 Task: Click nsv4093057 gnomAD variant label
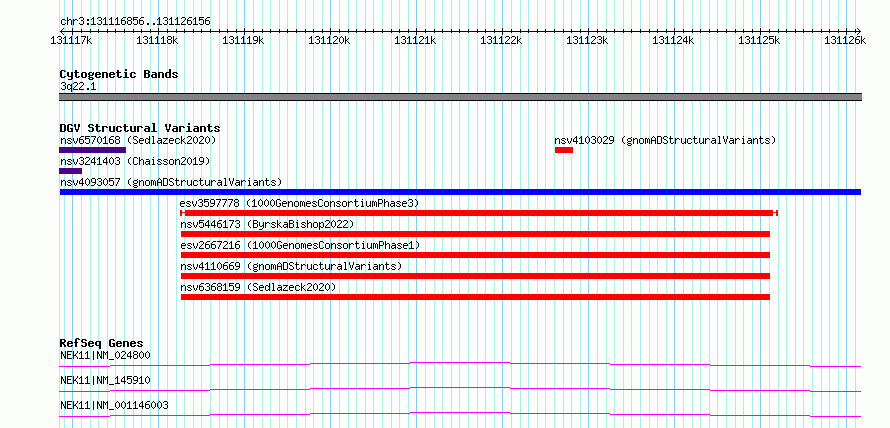(171, 182)
